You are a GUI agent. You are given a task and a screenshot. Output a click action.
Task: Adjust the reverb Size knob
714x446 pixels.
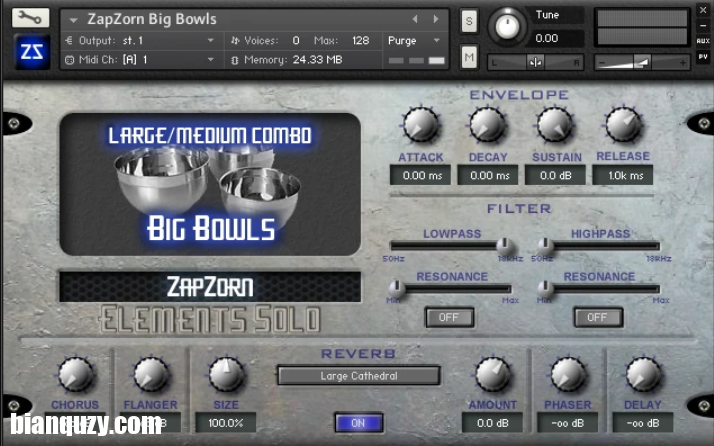click(226, 375)
